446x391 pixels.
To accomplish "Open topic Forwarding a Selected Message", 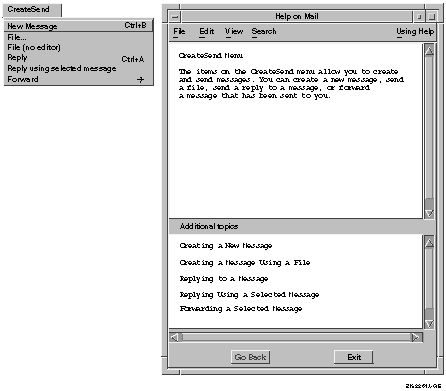I will 241,309.
